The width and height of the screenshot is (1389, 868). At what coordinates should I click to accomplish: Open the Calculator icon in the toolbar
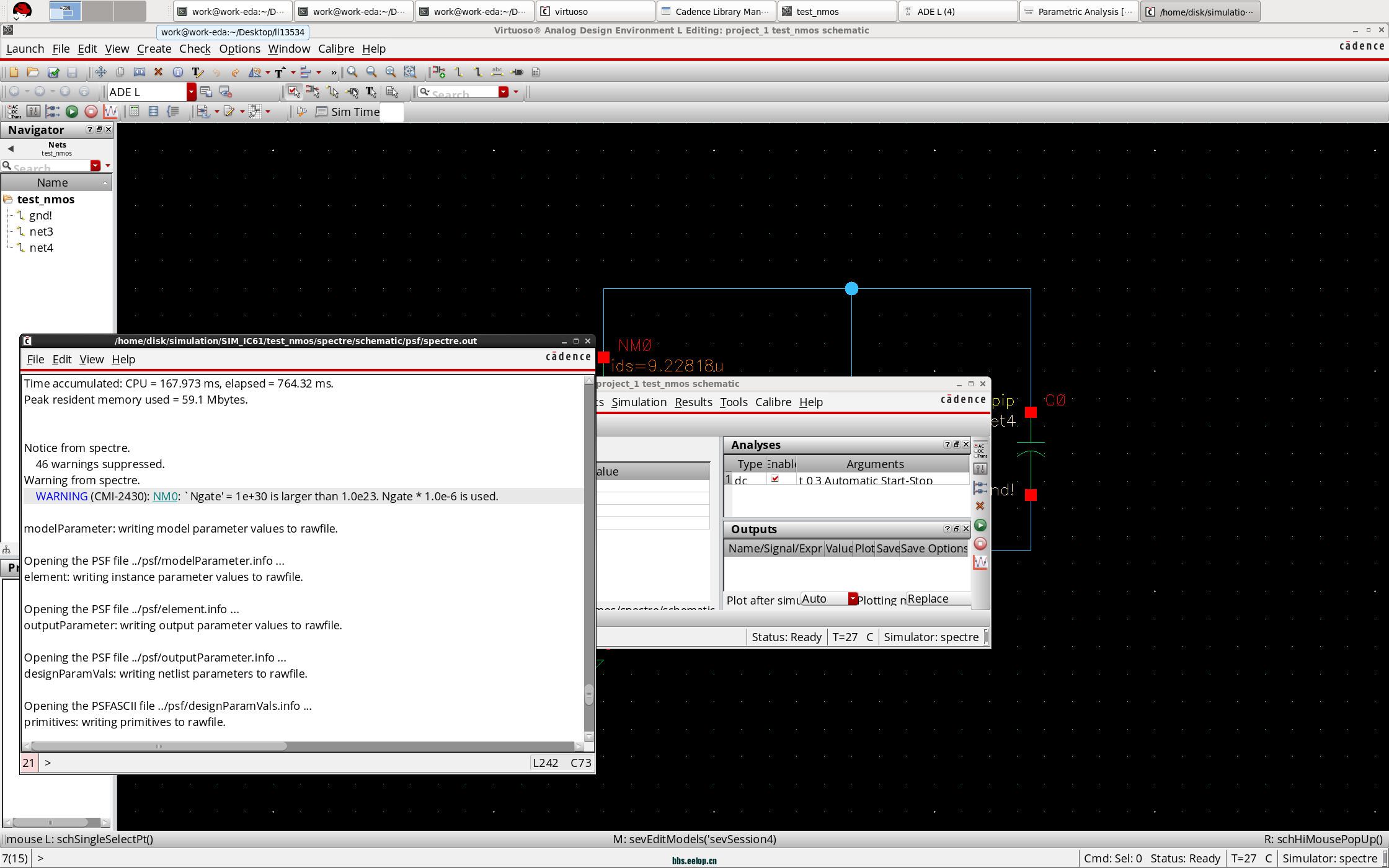click(x=135, y=112)
